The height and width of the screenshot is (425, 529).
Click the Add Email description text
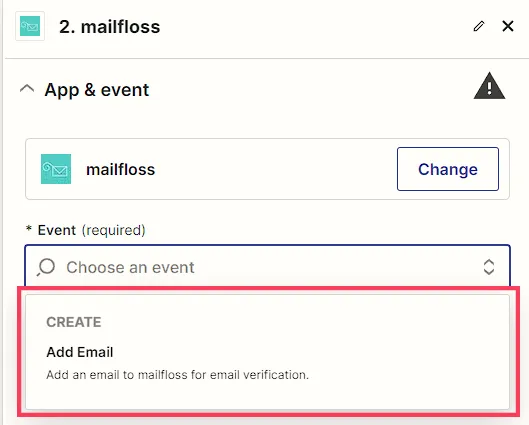pos(177,375)
